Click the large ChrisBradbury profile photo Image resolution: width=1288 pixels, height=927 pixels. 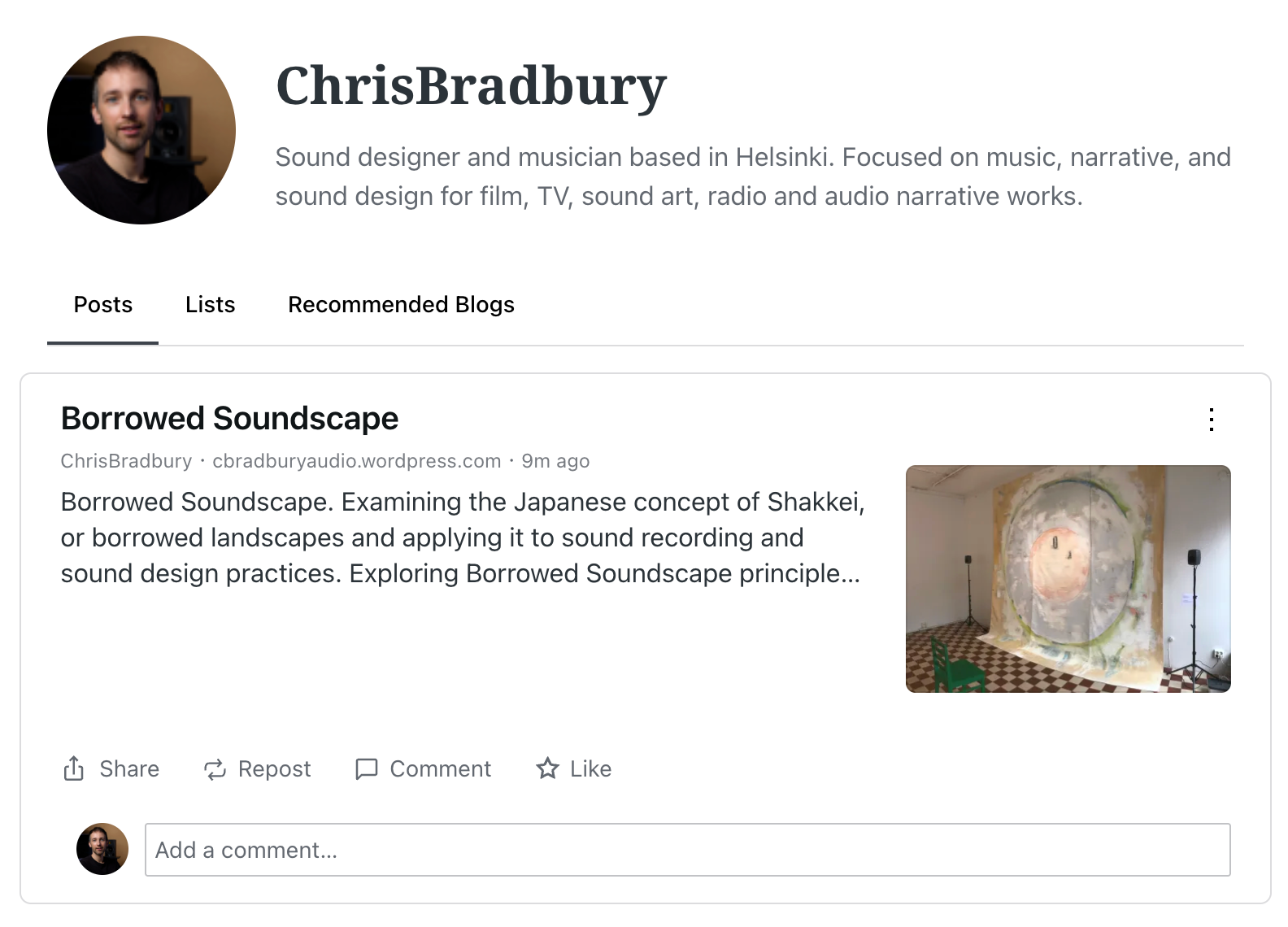pos(141,130)
